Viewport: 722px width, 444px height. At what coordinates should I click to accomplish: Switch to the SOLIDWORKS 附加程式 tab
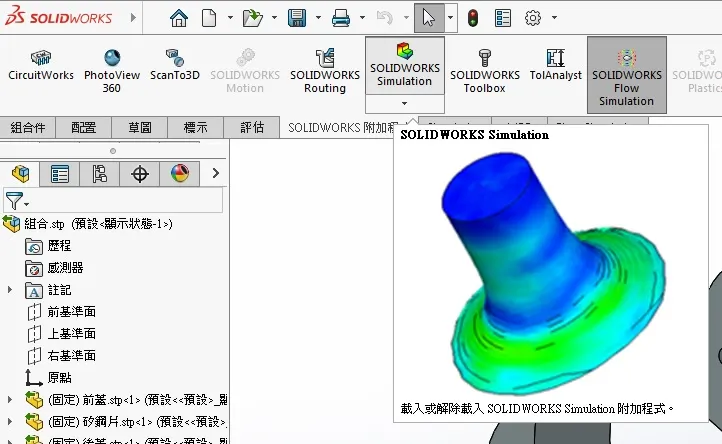(x=343, y=128)
